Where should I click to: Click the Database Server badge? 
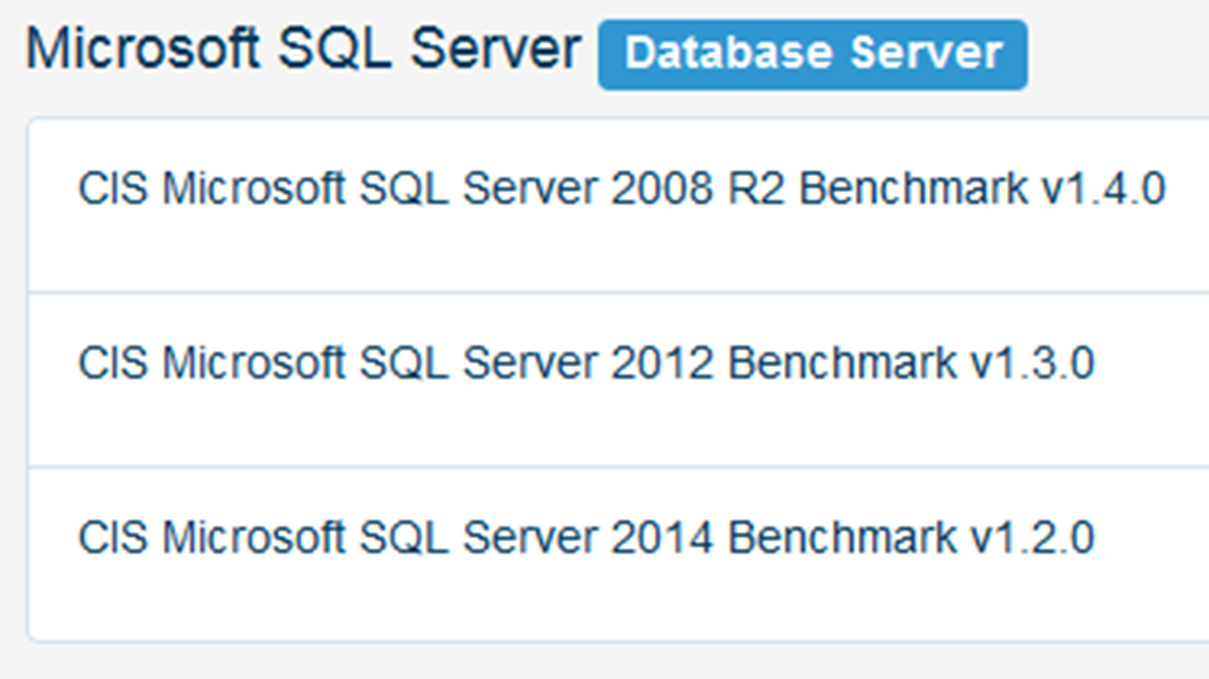pos(812,54)
